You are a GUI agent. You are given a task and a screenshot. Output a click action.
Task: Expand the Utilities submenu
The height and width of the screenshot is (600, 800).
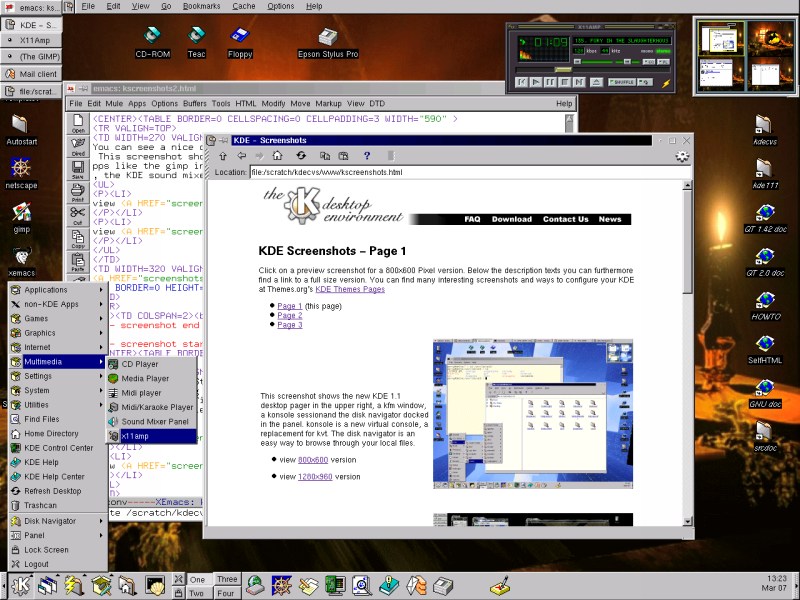(58, 405)
